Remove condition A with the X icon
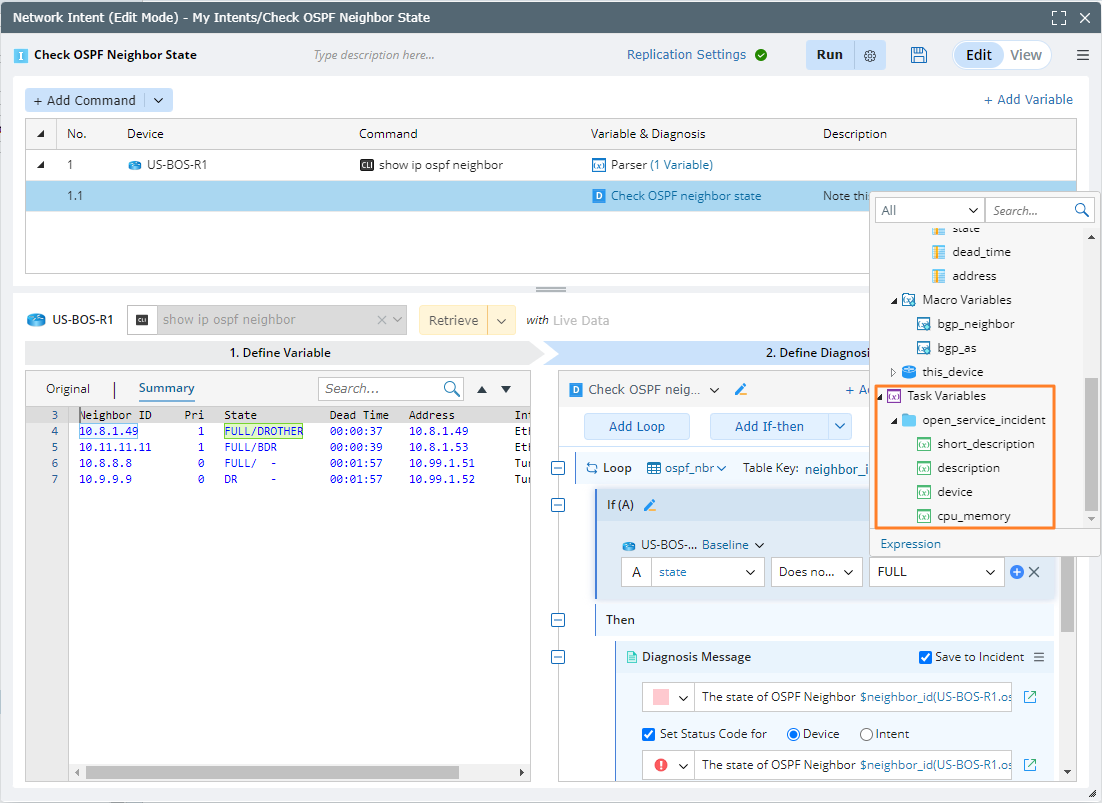 [x=1035, y=572]
